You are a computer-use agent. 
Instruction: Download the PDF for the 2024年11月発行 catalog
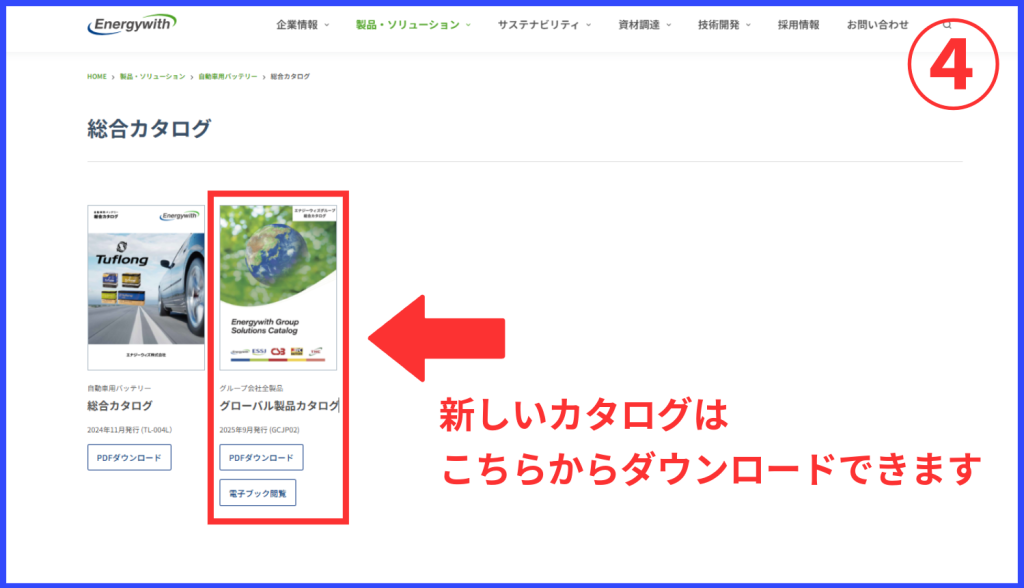[129, 458]
